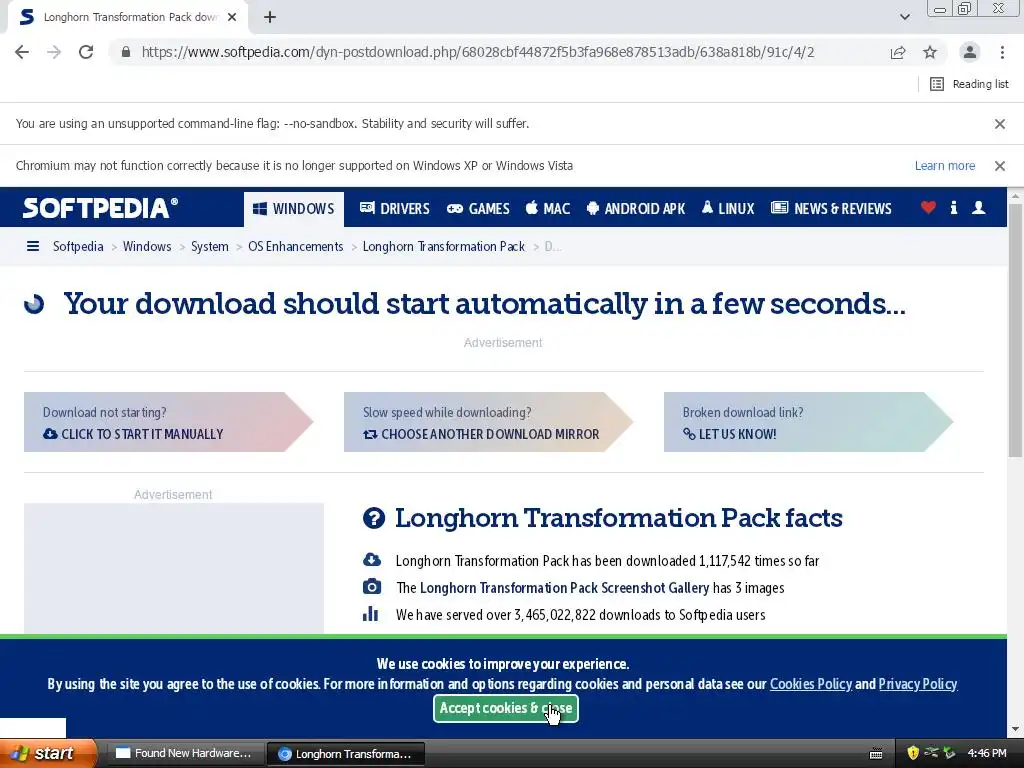1024x768 pixels.
Task: Click the Softpedia logo
Action: 101,208
